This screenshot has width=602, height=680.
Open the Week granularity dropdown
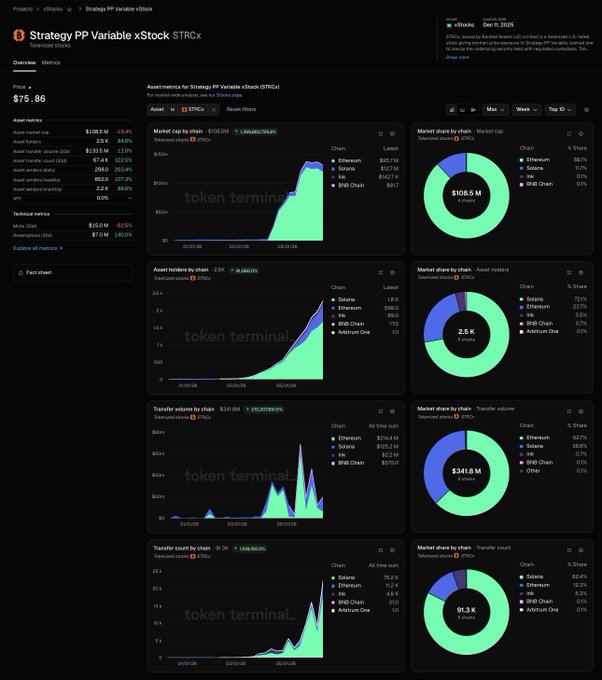tap(527, 110)
